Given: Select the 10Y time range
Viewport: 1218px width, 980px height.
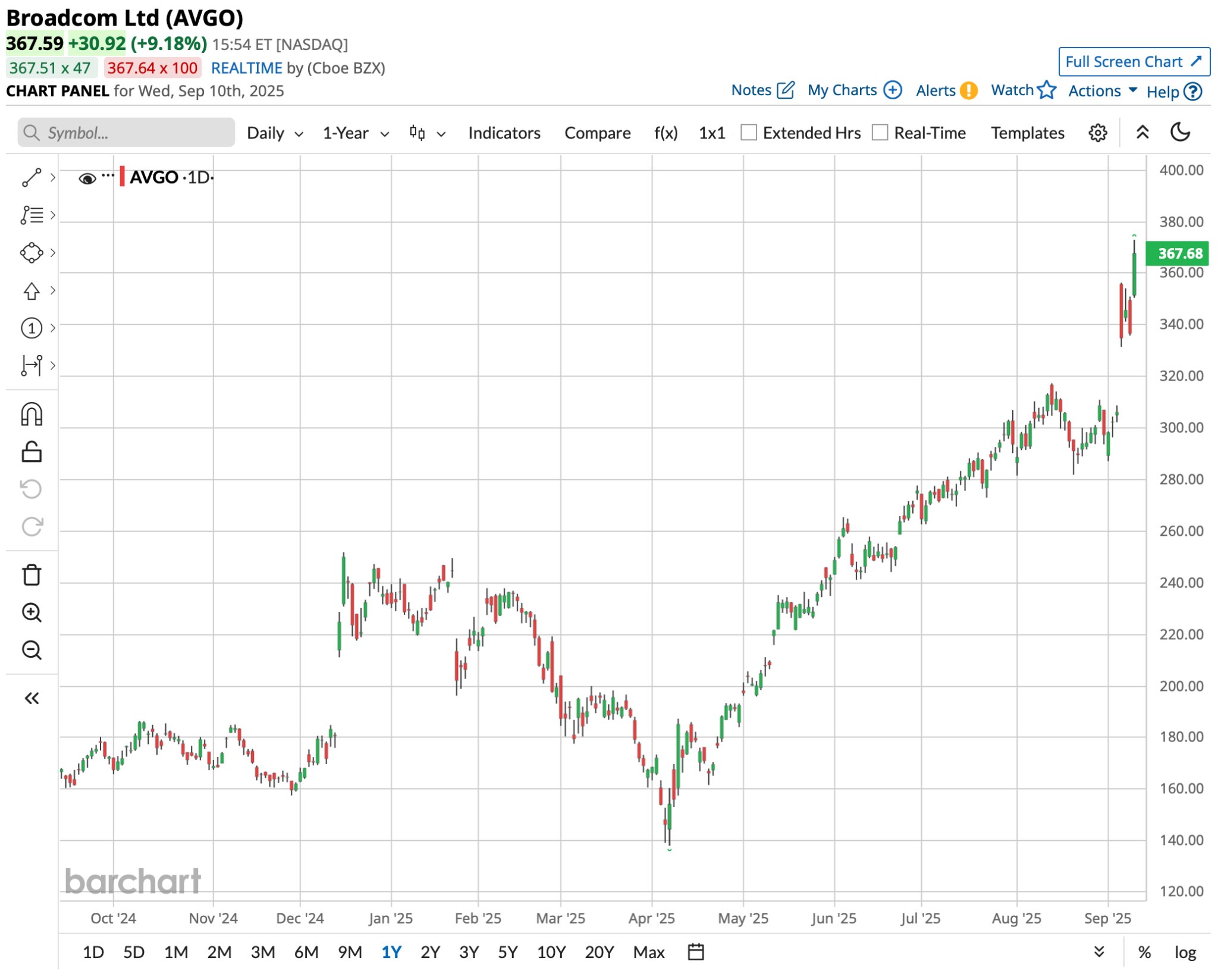Looking at the screenshot, I should (551, 952).
